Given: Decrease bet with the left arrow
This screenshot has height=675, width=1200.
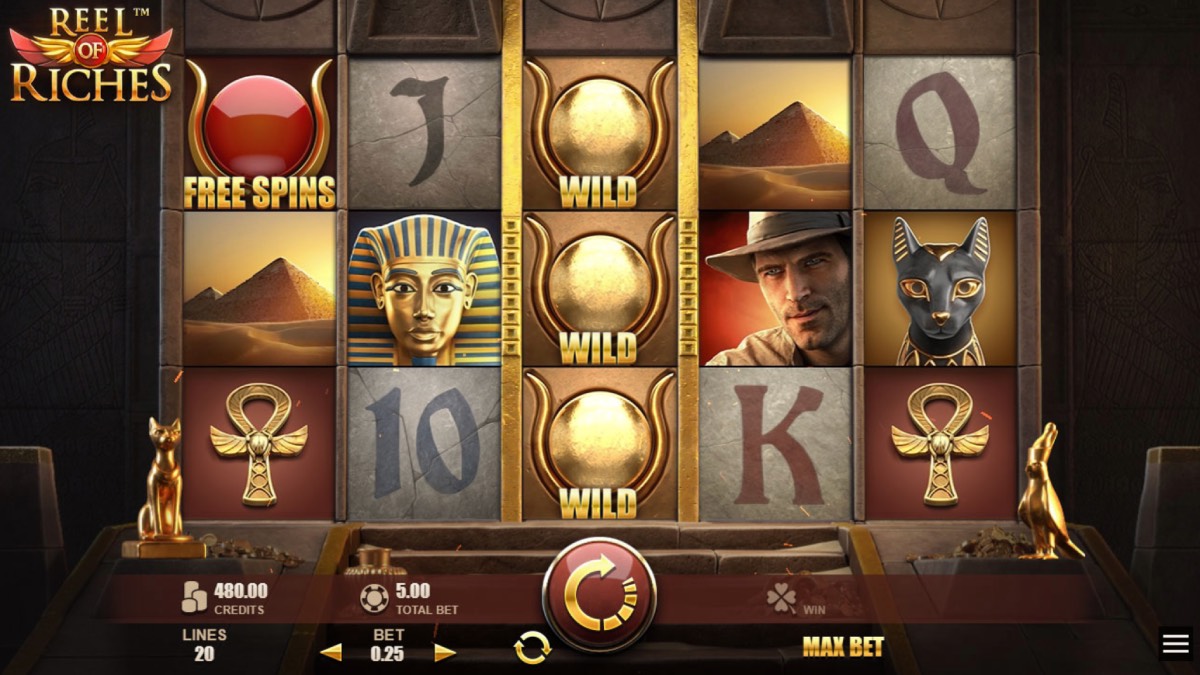Looking at the screenshot, I should point(331,653).
